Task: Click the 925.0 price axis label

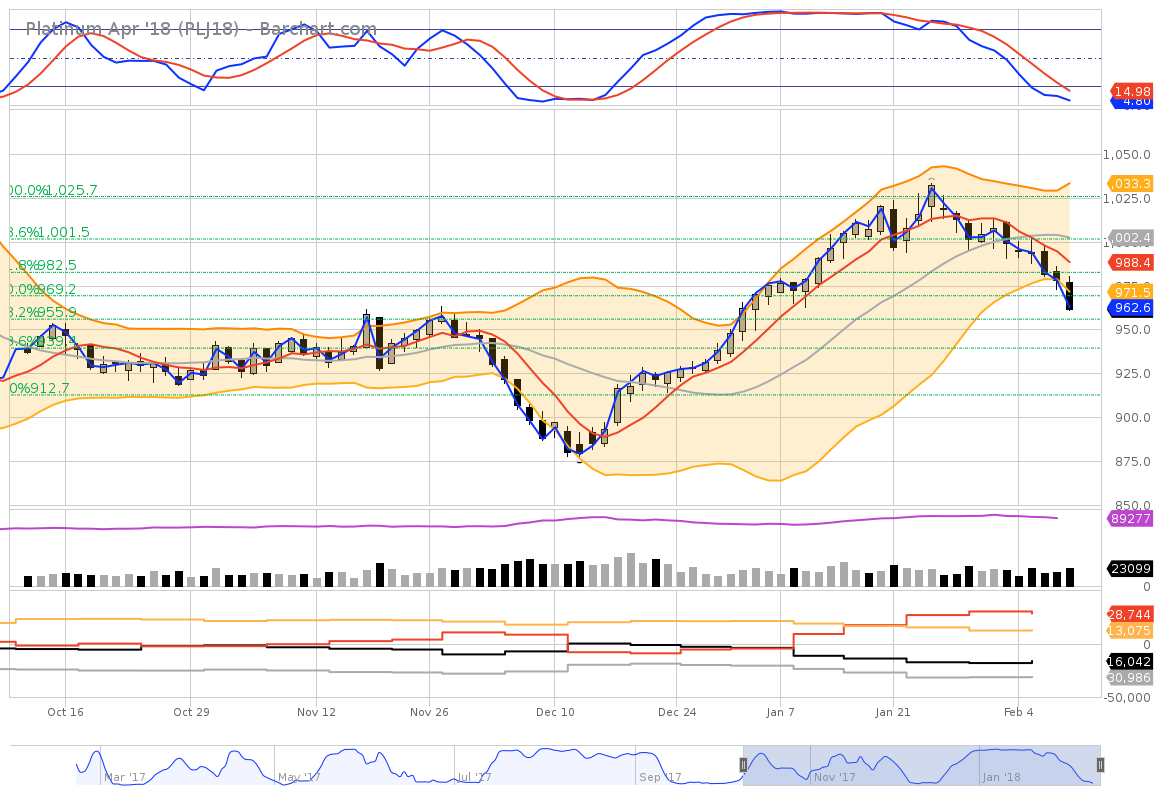Action: (x=1131, y=374)
